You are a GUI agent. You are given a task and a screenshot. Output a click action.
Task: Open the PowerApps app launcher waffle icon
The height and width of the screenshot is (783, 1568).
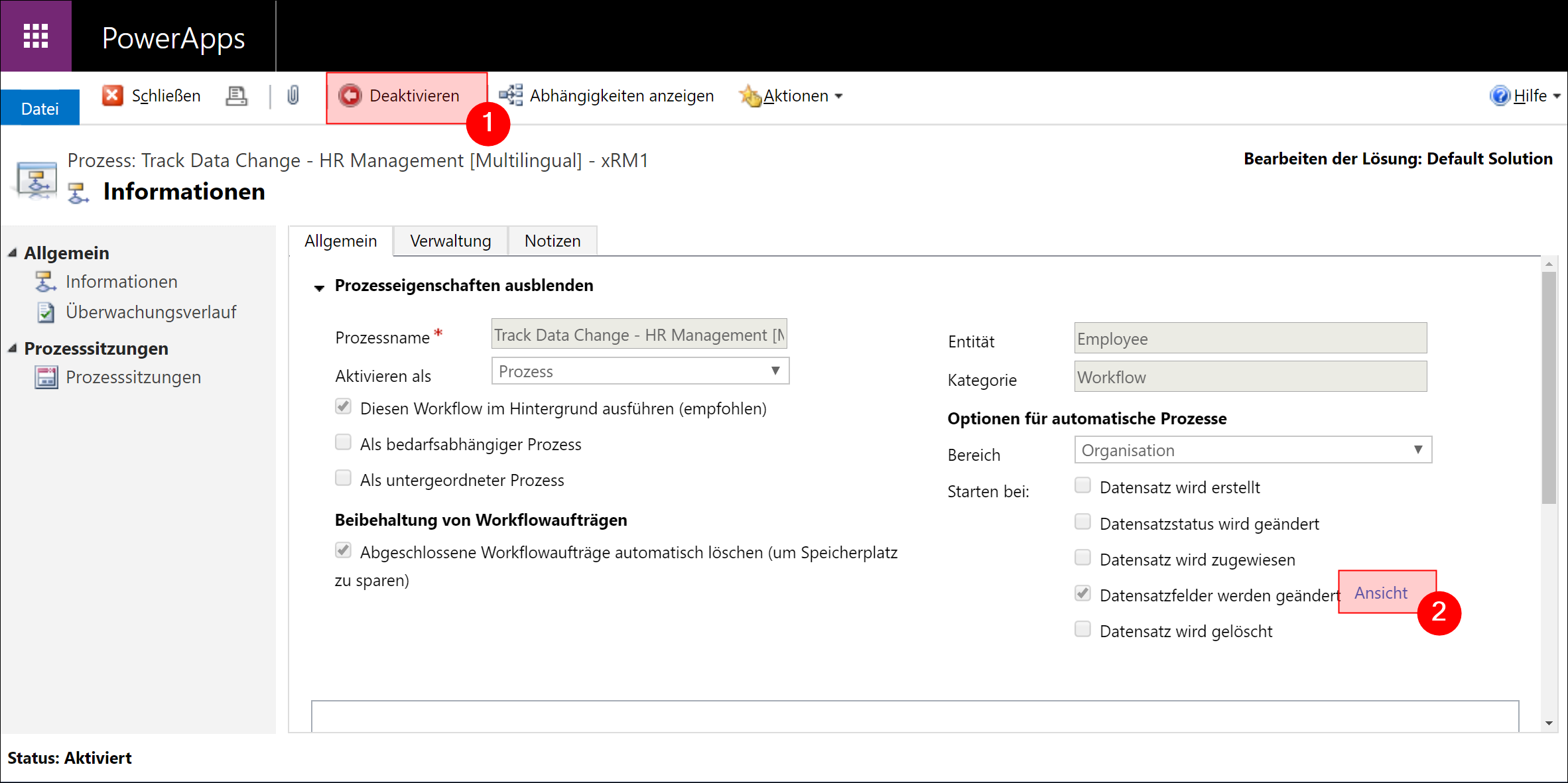tap(36, 36)
